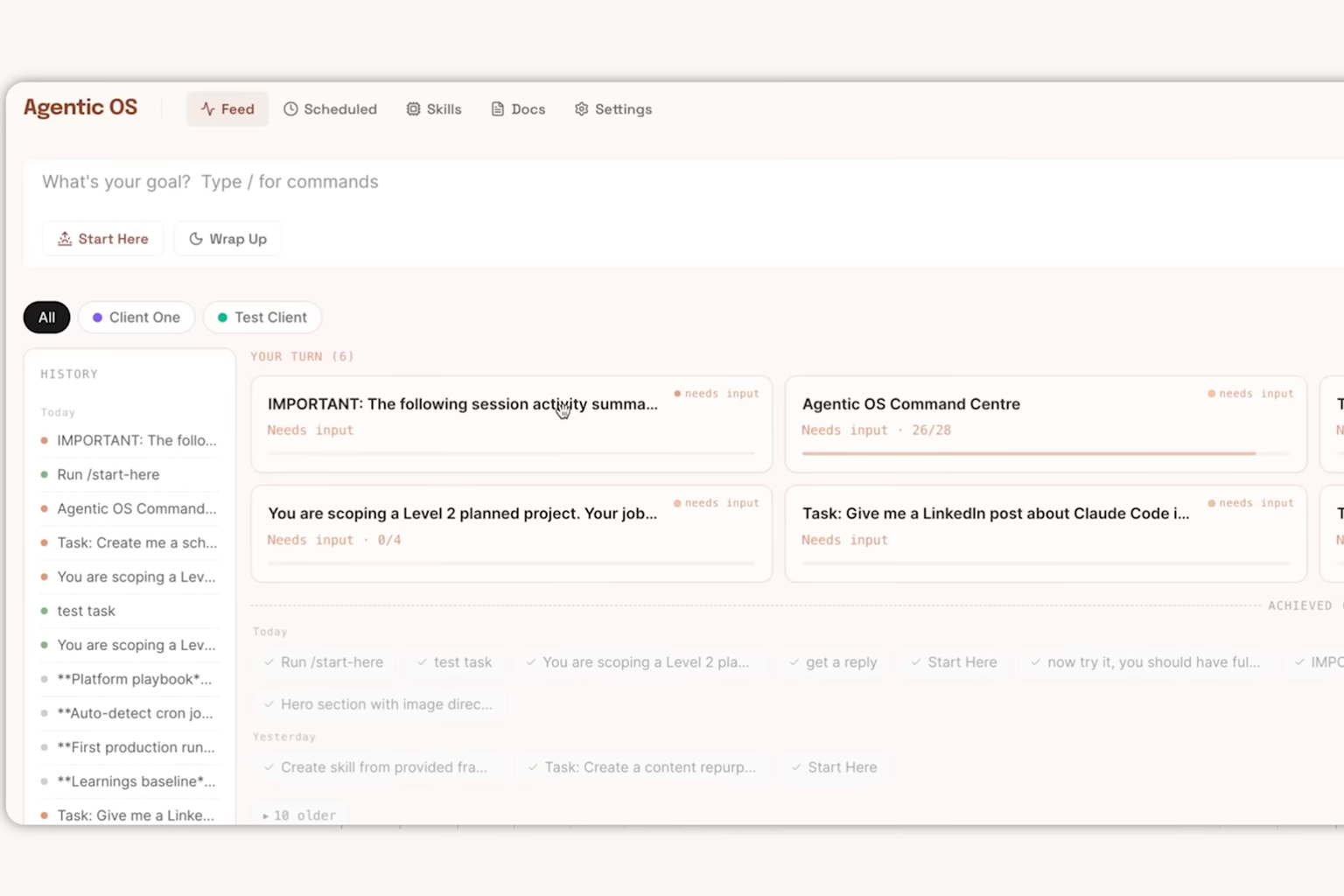Open "IMPORTANT: The follo..." in History
The image size is (1344, 896).
click(129, 440)
